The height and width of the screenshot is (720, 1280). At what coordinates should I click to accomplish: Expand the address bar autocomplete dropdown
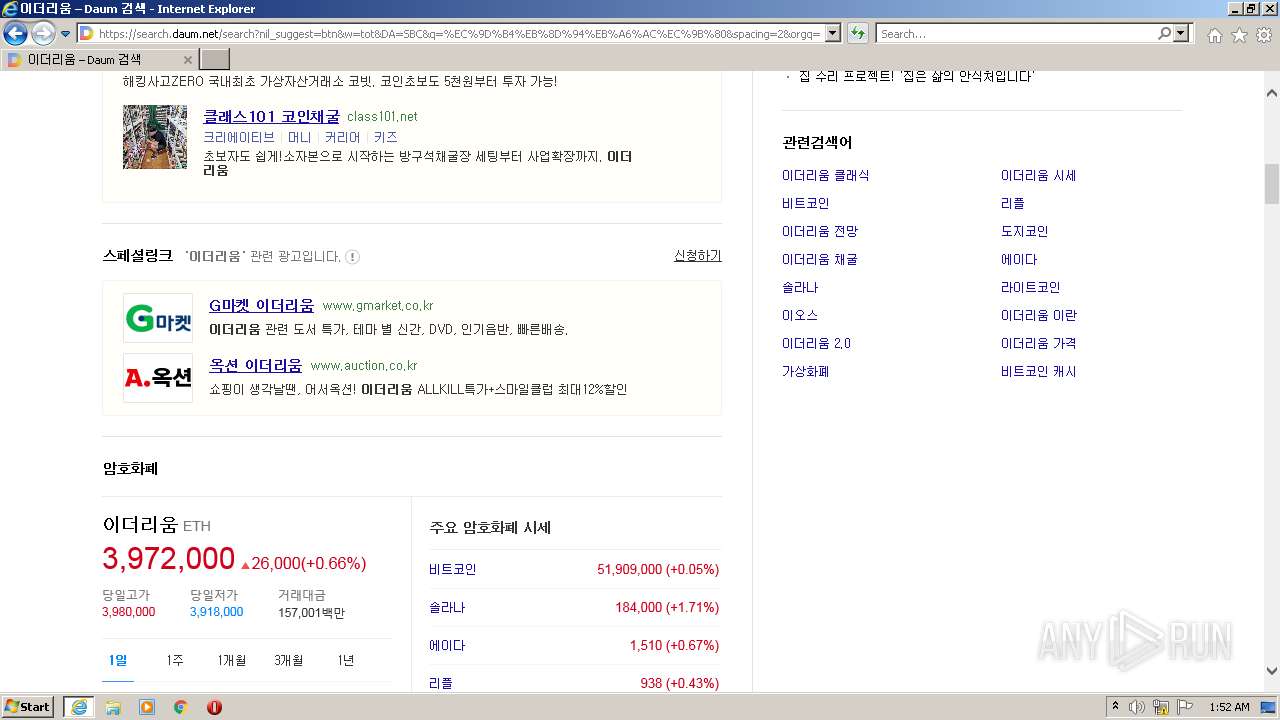tap(833, 34)
